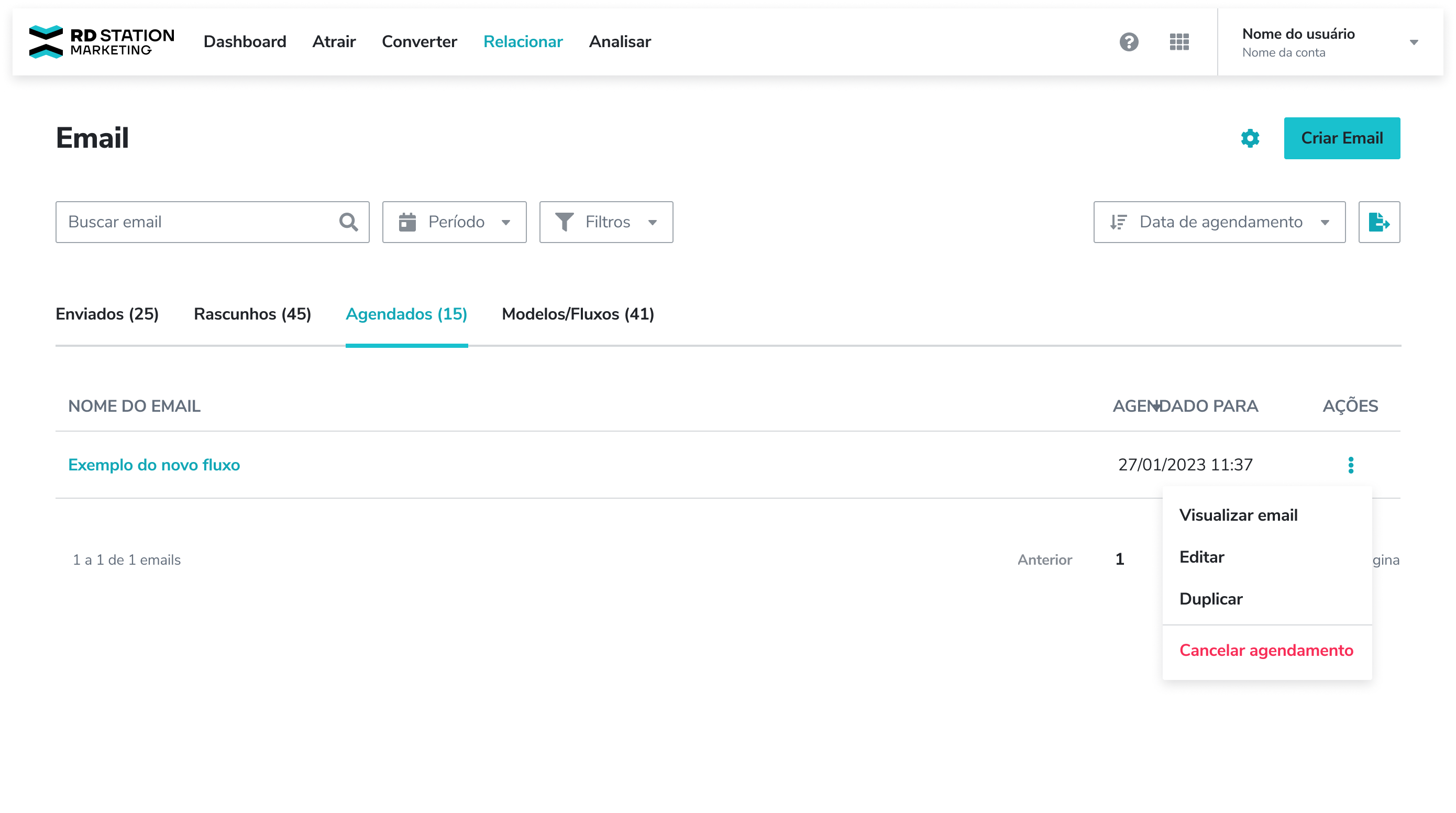Viewport: 1456px width, 813px height.
Task: Choose Duplicar from the actions menu
Action: [1211, 599]
